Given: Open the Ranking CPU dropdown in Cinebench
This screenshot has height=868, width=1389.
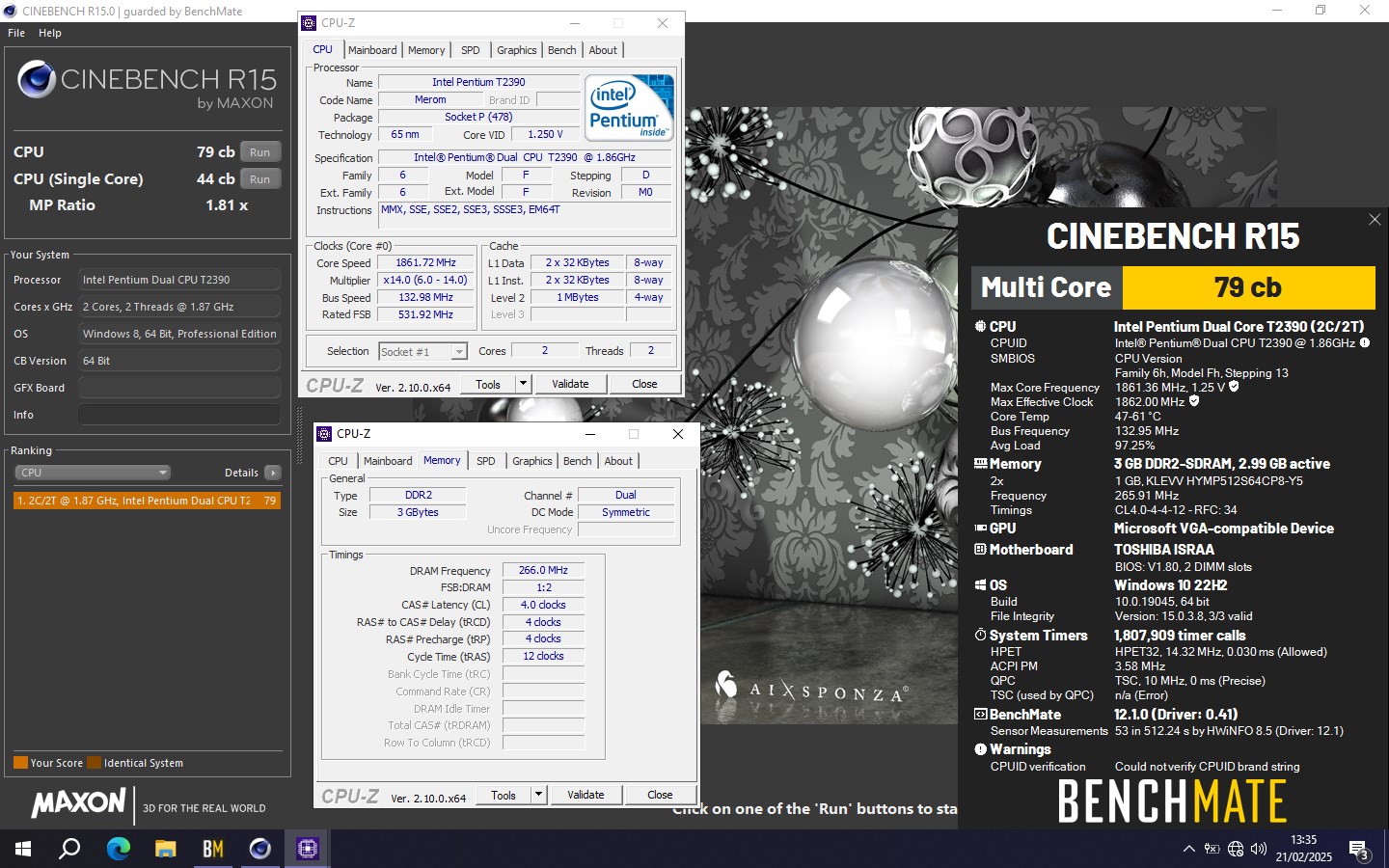Looking at the screenshot, I should [x=93, y=473].
